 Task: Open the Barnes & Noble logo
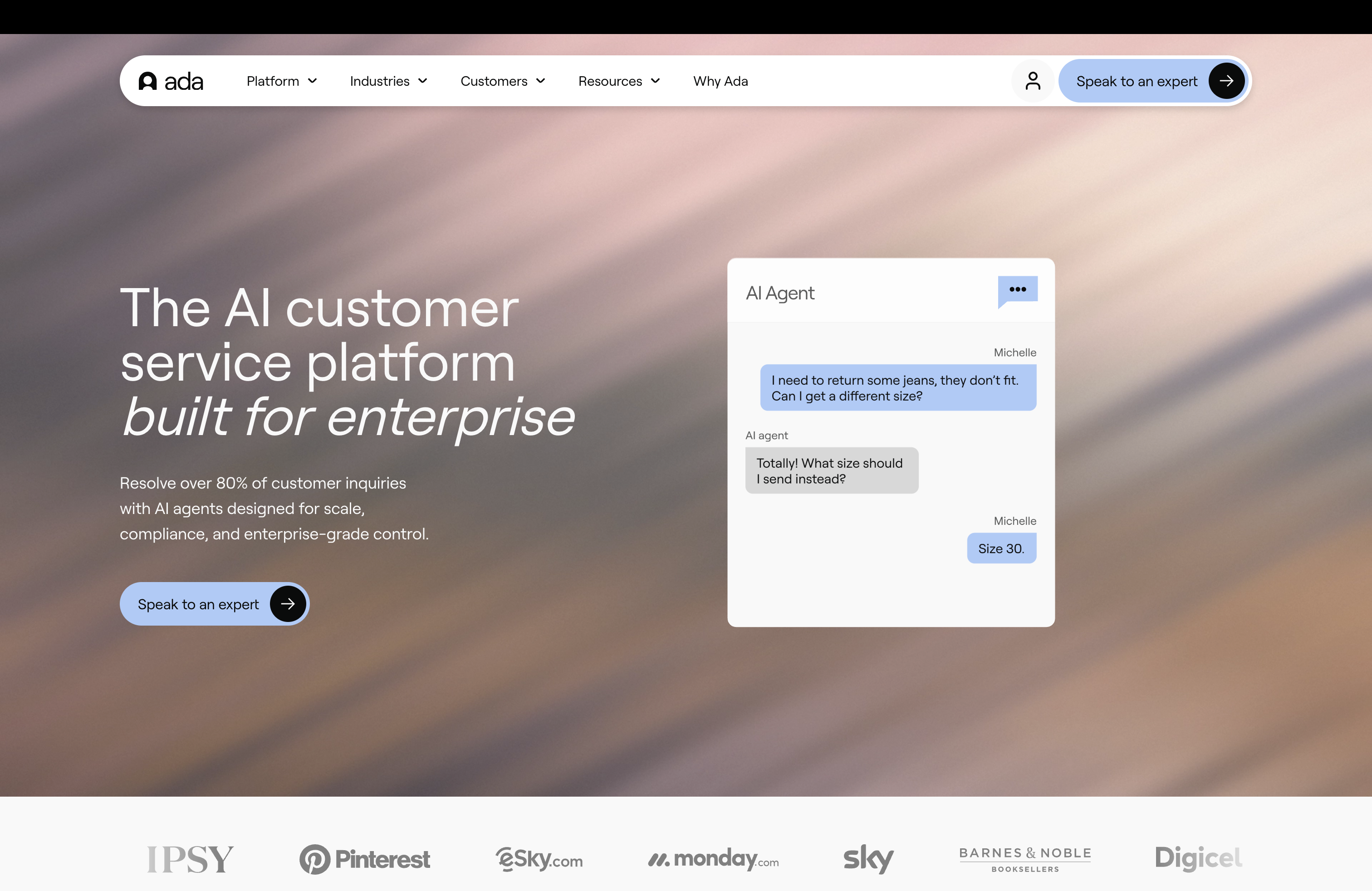coord(1025,859)
